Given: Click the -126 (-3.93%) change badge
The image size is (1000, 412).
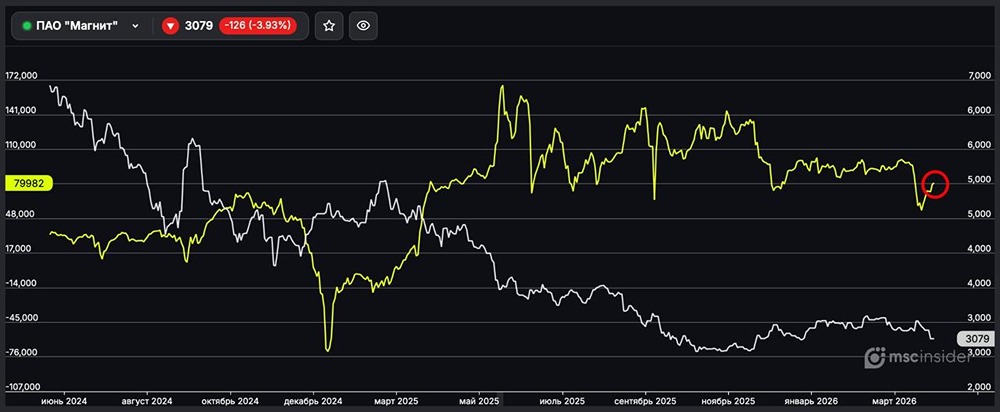Looking at the screenshot, I should [x=258, y=26].
